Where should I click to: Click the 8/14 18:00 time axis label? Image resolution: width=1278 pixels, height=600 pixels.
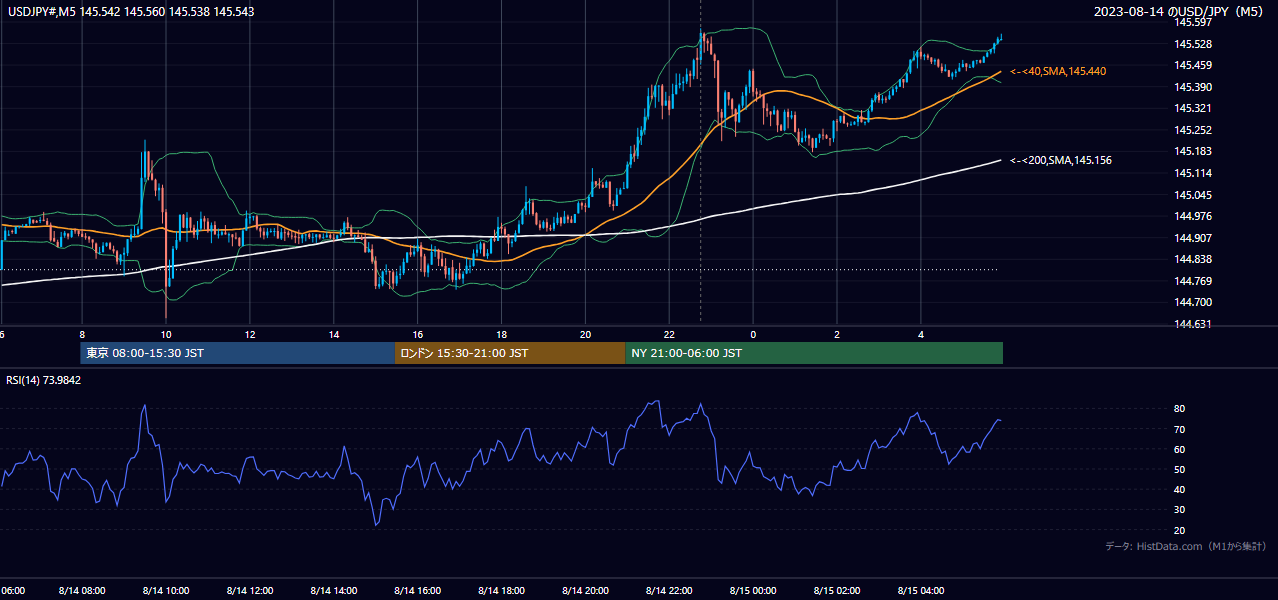(x=502, y=590)
